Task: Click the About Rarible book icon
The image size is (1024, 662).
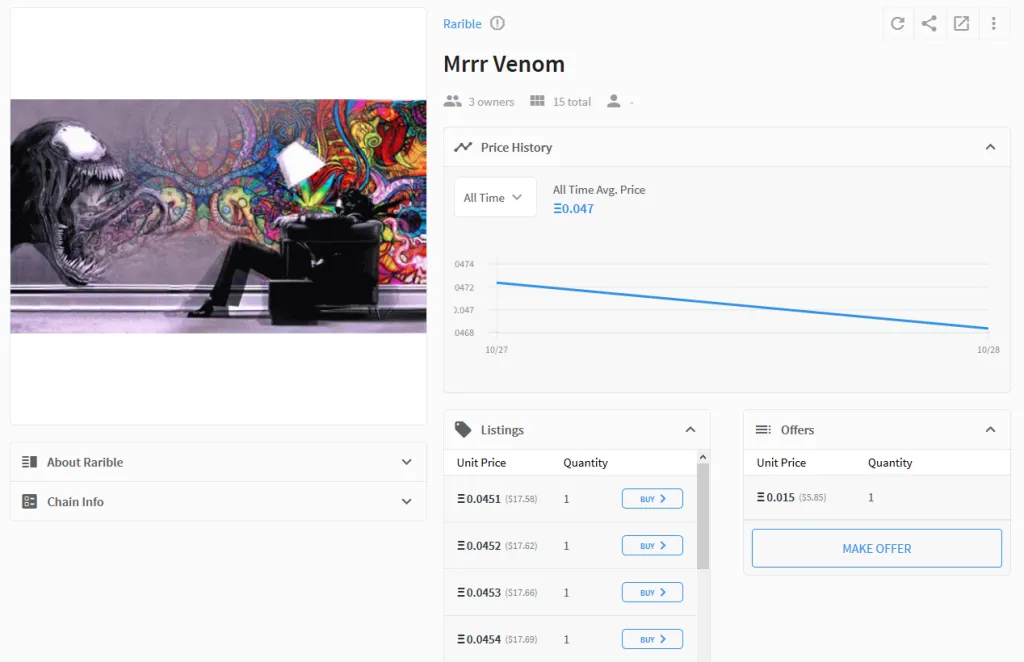Action: (29, 462)
